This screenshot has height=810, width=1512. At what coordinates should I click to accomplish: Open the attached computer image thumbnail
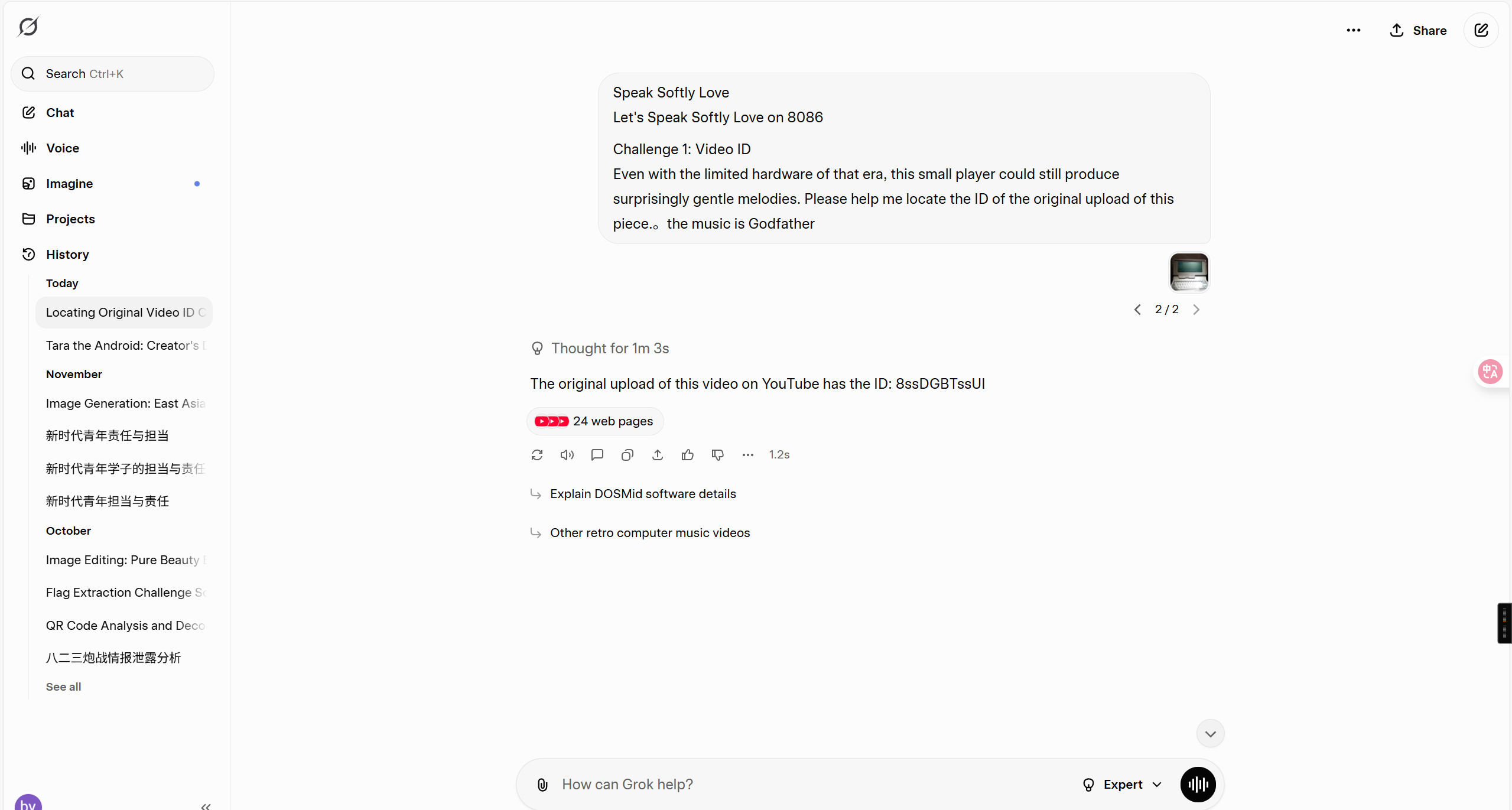(x=1189, y=272)
